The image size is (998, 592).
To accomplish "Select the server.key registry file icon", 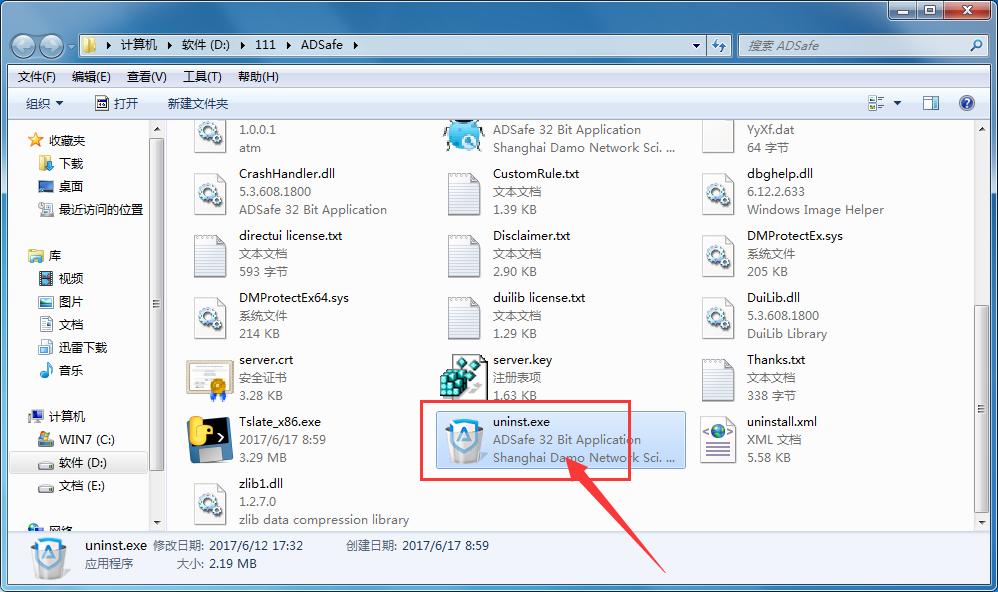I will point(464,378).
